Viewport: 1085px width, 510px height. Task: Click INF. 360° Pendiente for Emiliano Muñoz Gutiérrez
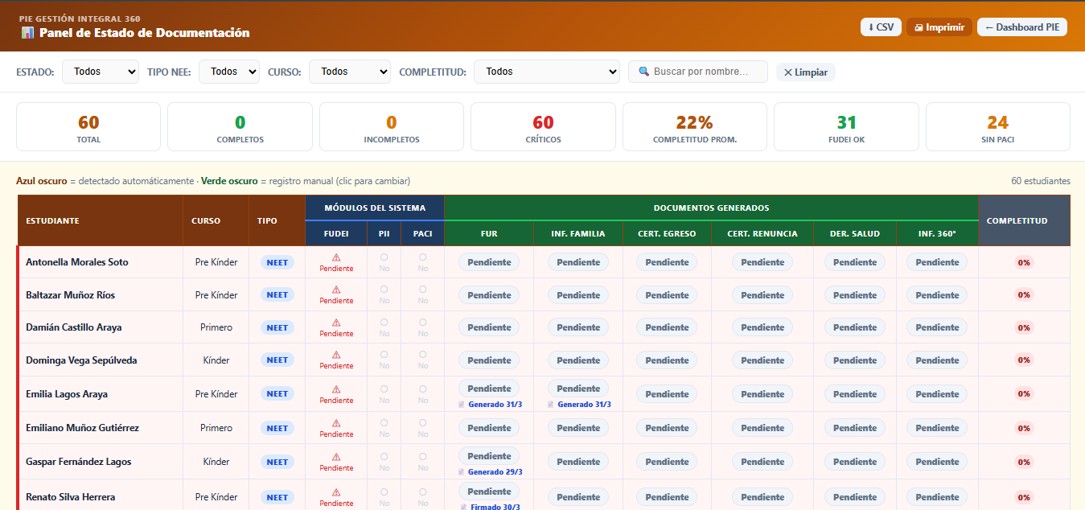937,428
